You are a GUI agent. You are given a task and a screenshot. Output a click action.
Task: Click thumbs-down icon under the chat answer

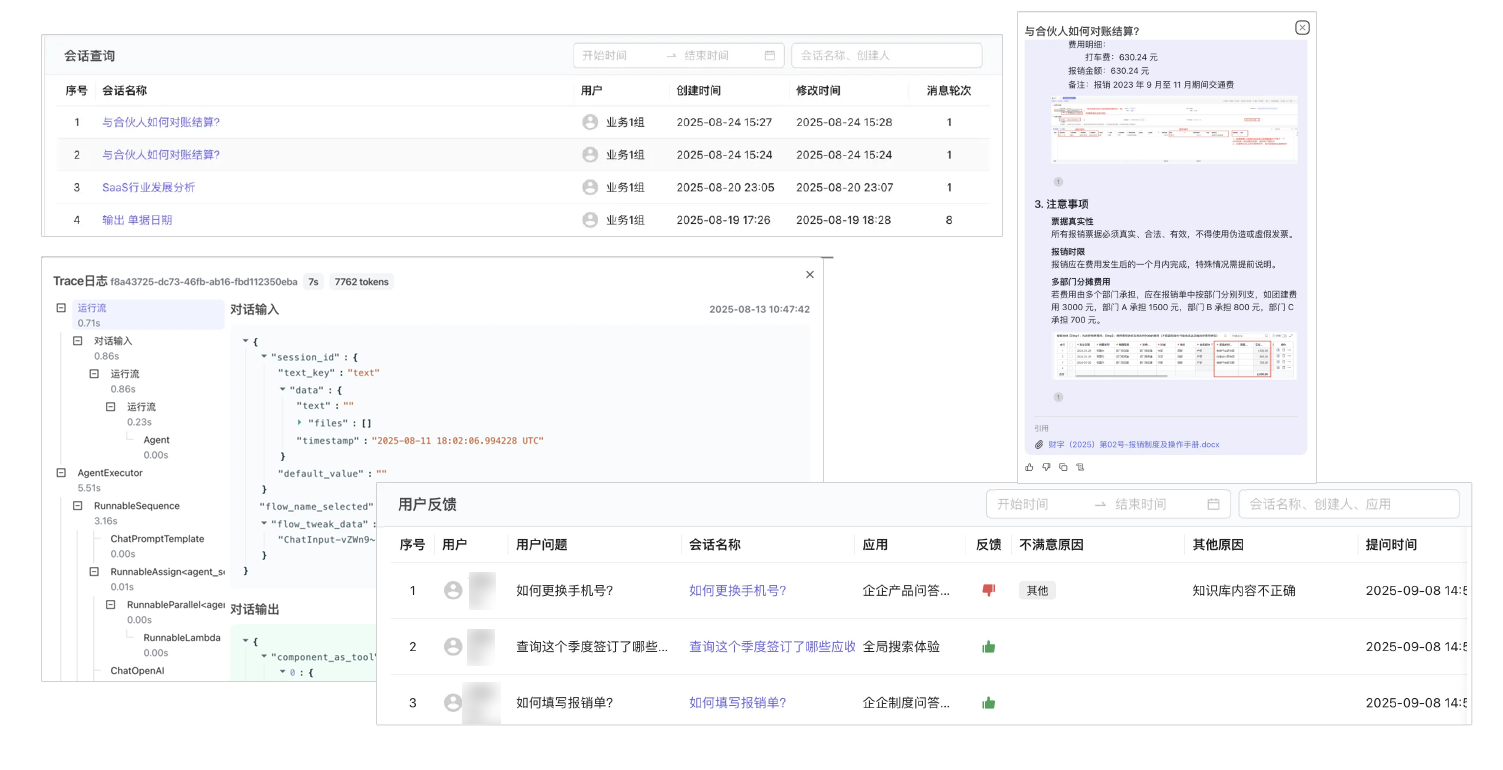(x=1046, y=467)
